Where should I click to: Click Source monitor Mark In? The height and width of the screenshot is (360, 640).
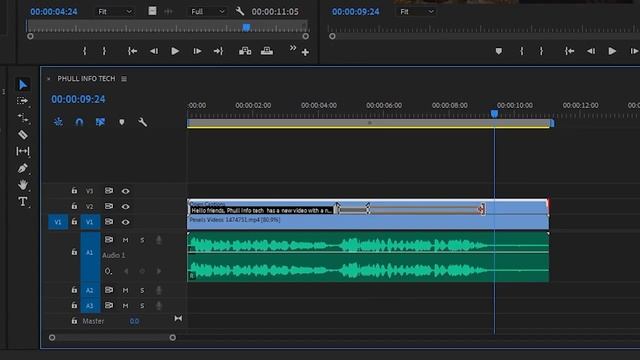coord(84,51)
